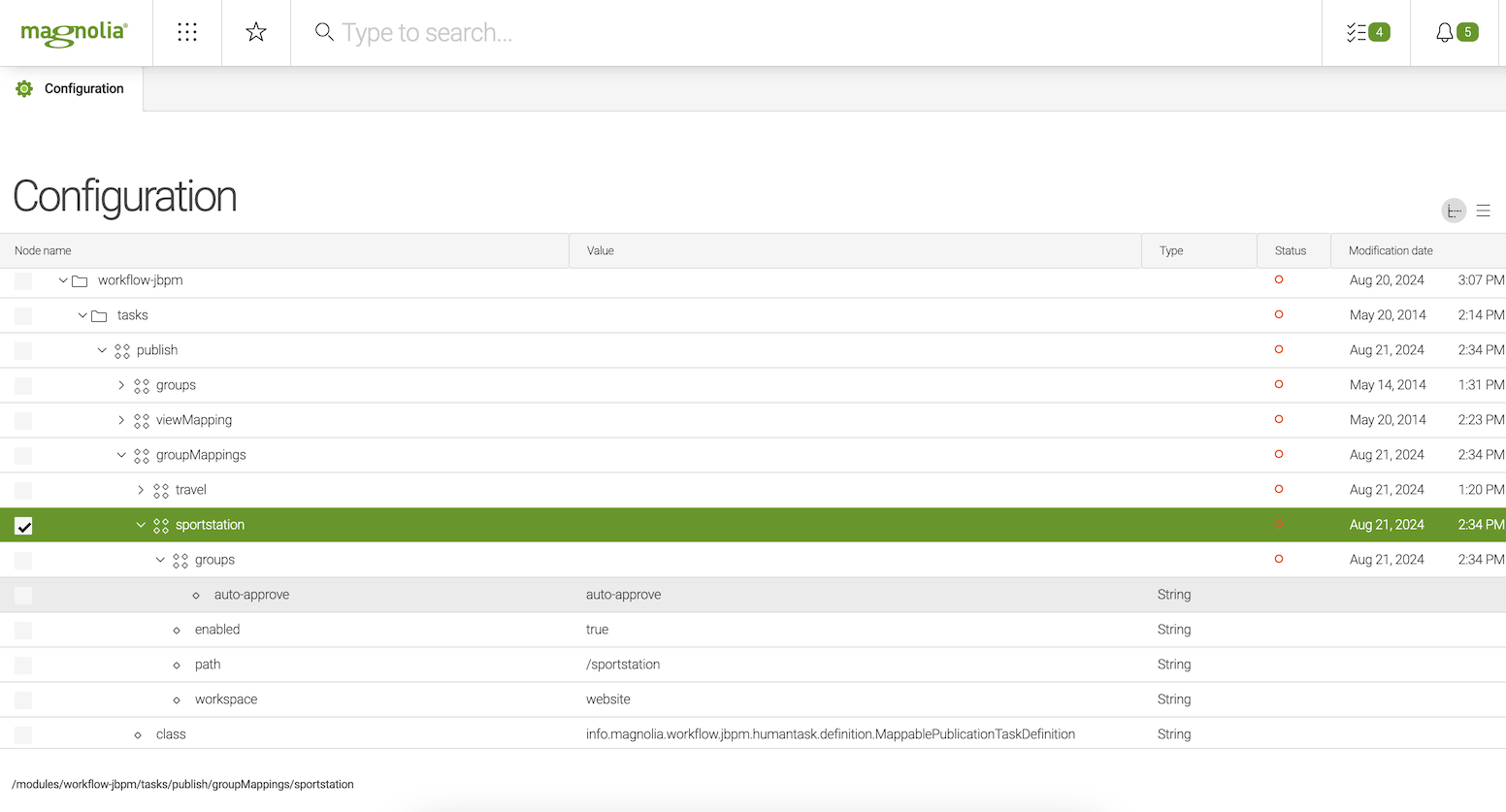The width and height of the screenshot is (1506, 812).
Task: Check the publish row checkbox
Action: tap(23, 351)
